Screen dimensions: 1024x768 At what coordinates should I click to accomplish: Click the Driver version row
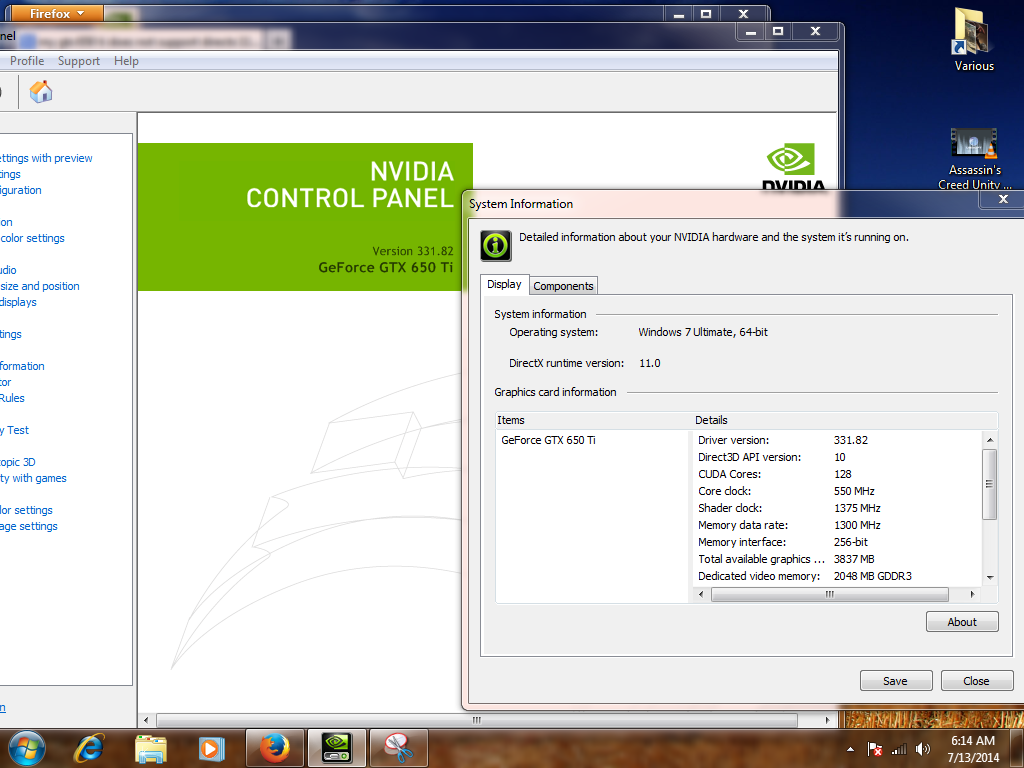(838, 440)
